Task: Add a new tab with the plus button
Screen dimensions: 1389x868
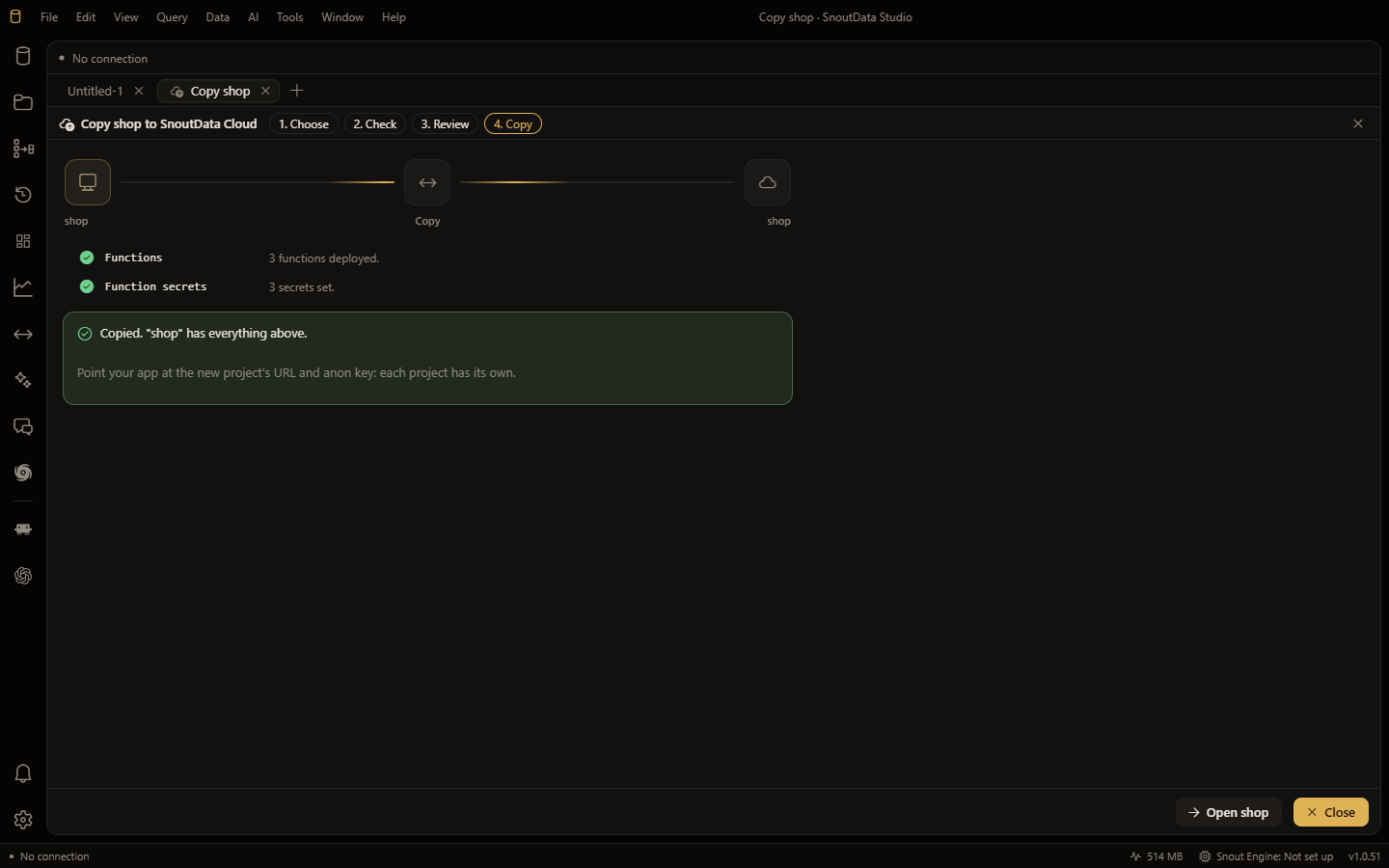Action: pos(297,91)
